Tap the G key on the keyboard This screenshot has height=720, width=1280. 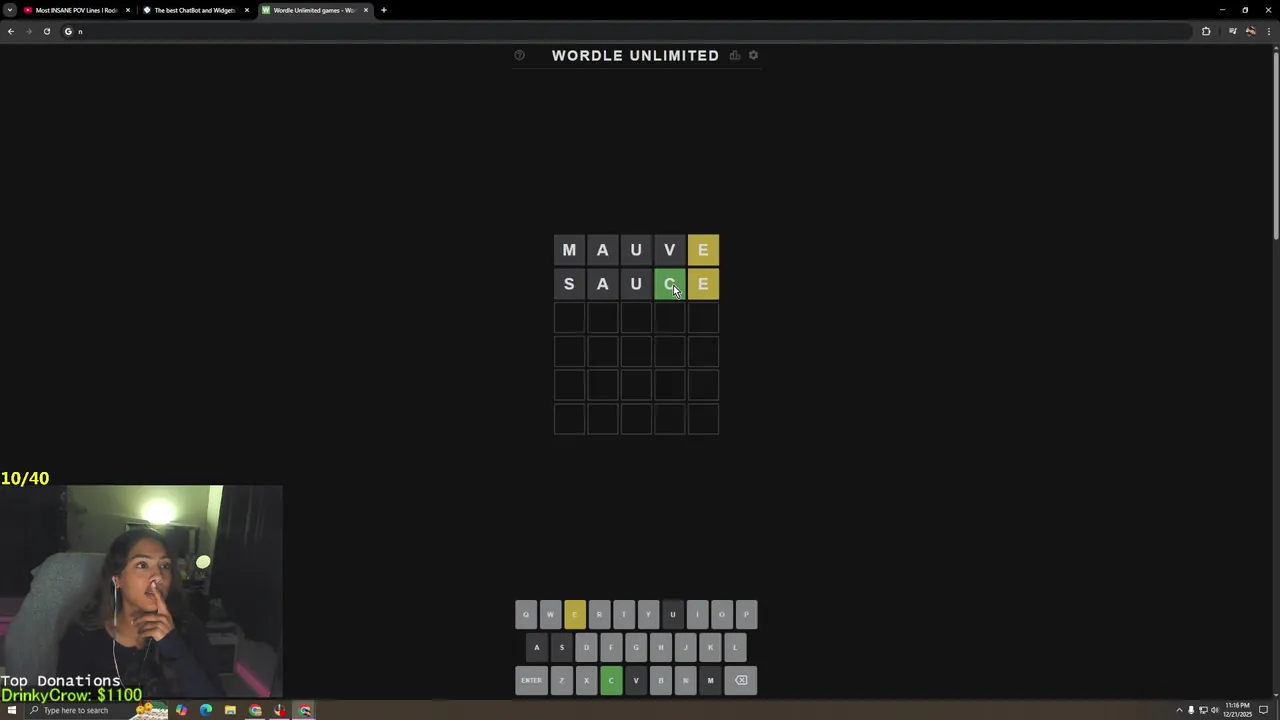coord(635,647)
